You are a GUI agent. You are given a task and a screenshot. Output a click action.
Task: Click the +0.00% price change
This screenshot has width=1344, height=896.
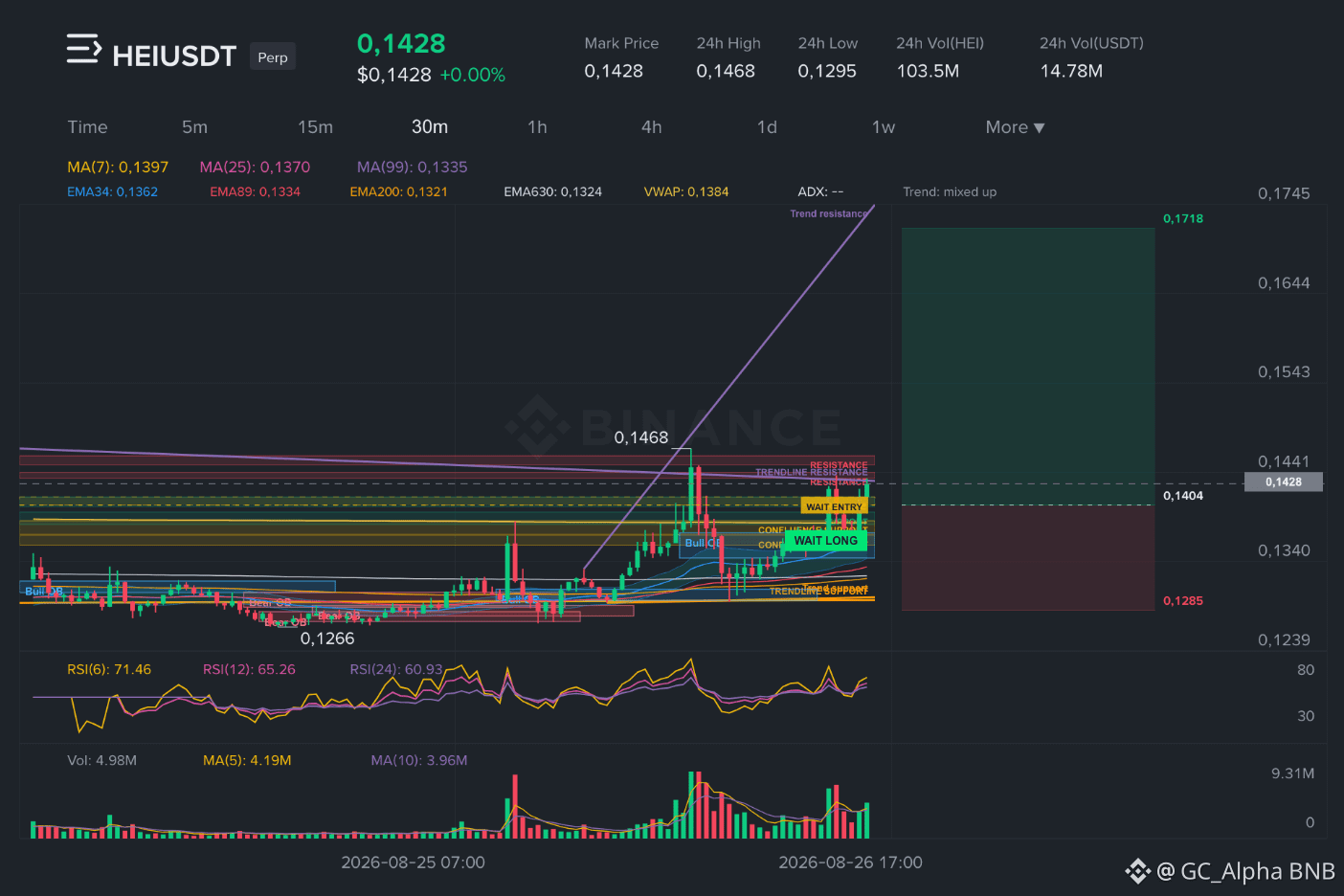click(x=472, y=75)
